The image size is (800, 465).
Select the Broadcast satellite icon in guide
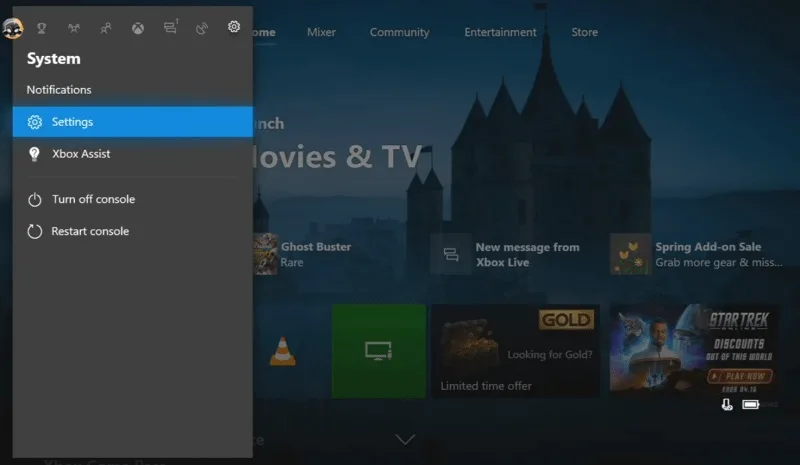pos(202,28)
